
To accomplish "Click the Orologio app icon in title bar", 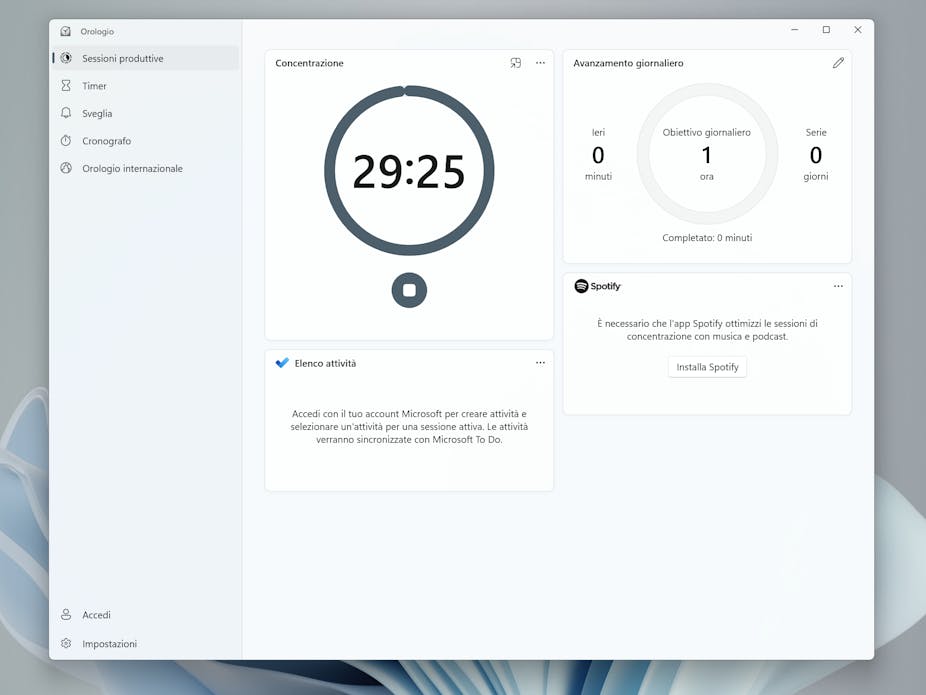I will tap(66, 31).
